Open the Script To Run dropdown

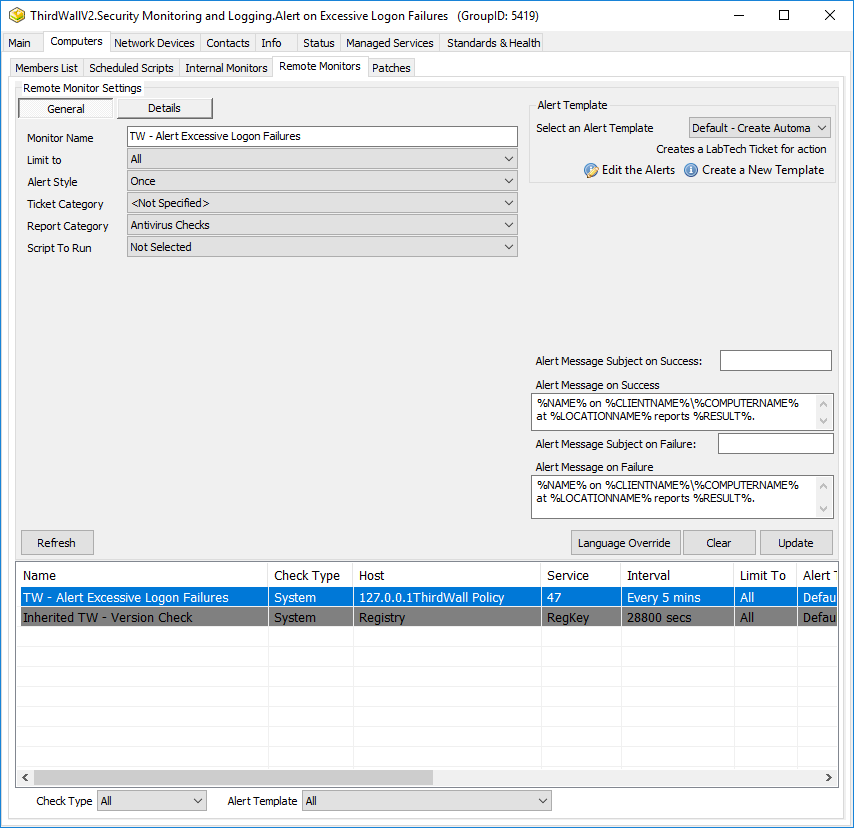pyautogui.click(x=322, y=247)
